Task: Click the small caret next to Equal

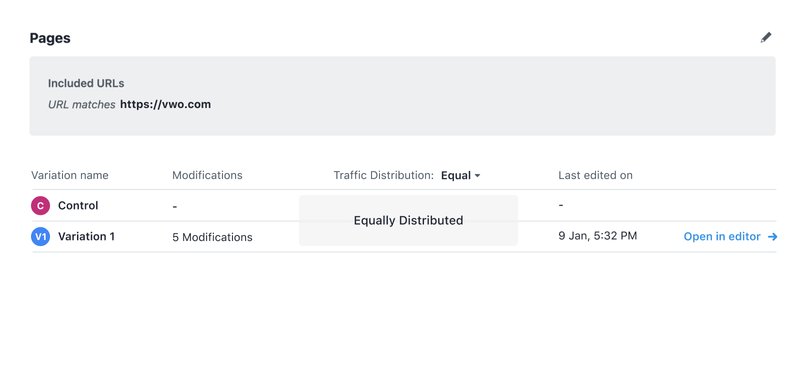Action: (478, 175)
